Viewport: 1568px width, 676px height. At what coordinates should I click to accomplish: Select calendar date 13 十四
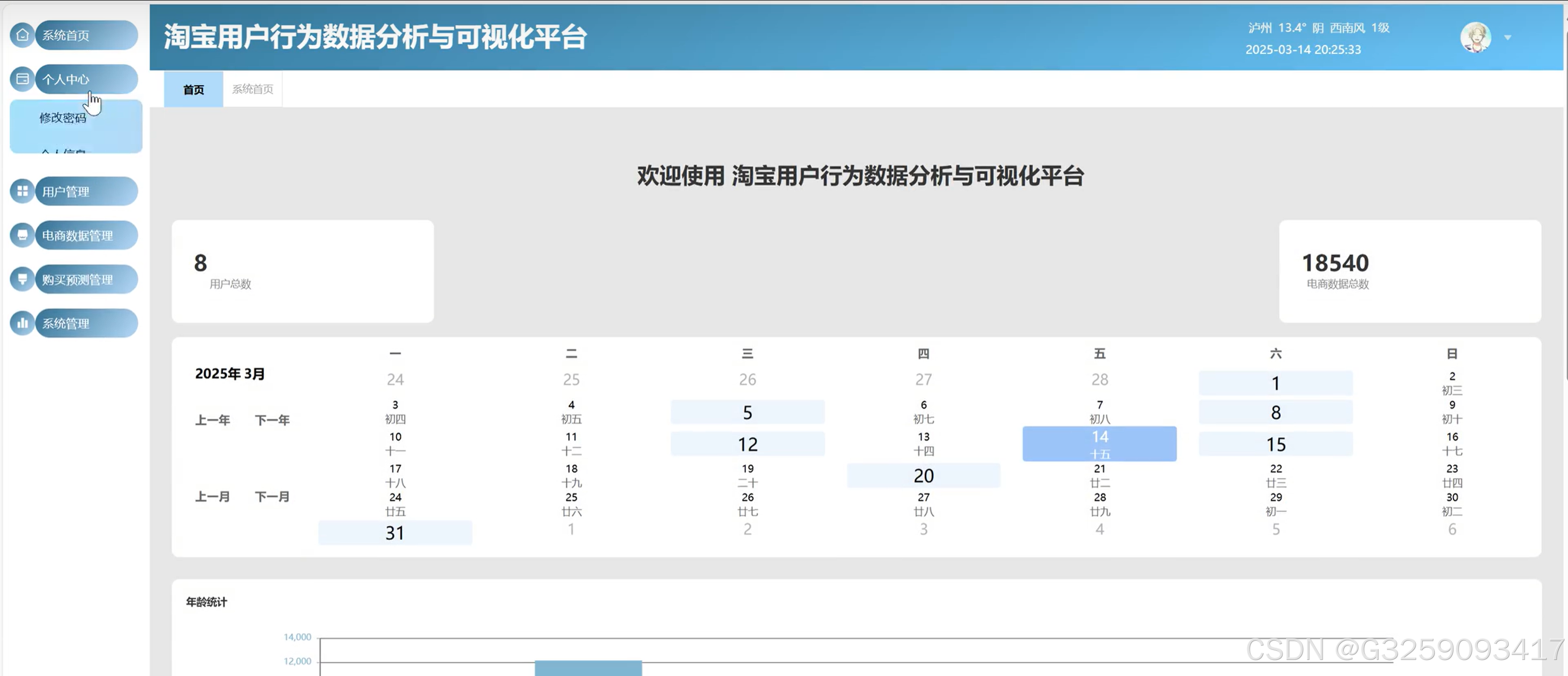924,444
